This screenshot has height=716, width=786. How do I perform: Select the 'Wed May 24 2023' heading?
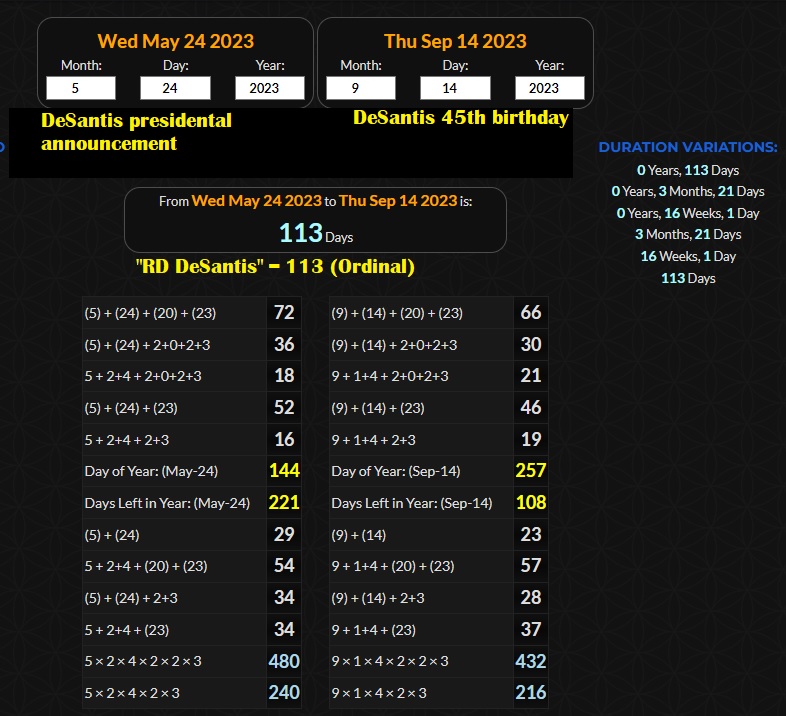[x=176, y=41]
